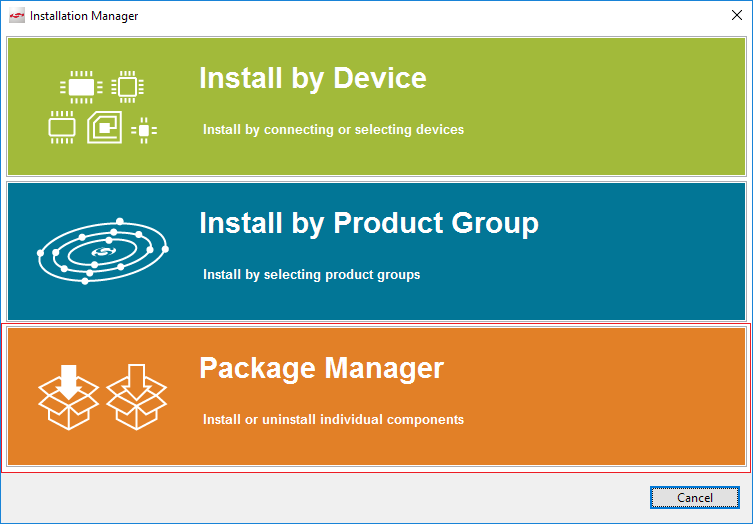Cancel the Installation Manager dialog
753x524 pixels.
pyautogui.click(x=694, y=498)
